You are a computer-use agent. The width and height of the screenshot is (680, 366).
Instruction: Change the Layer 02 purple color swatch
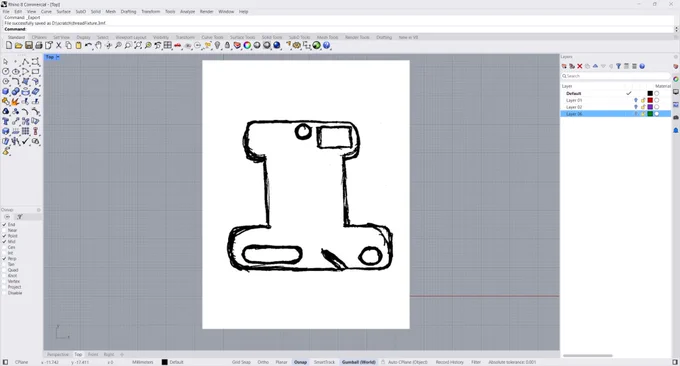tap(650, 107)
